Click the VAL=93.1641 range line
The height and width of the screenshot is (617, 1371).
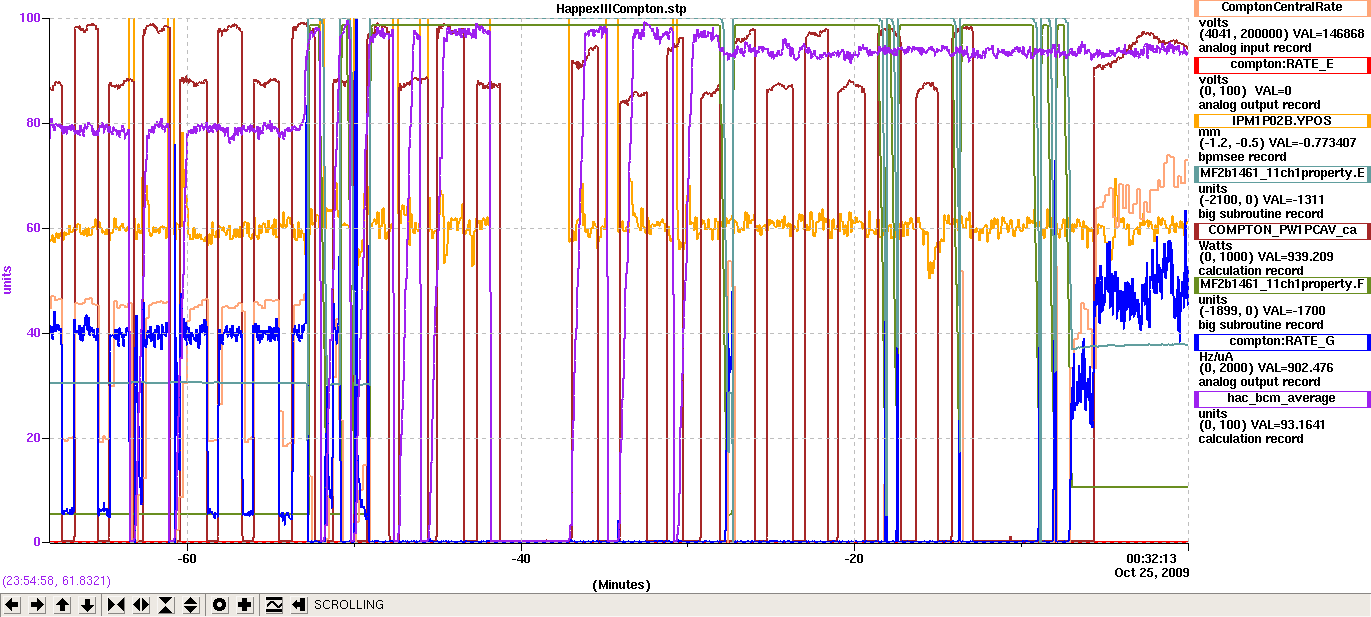(x=1264, y=425)
